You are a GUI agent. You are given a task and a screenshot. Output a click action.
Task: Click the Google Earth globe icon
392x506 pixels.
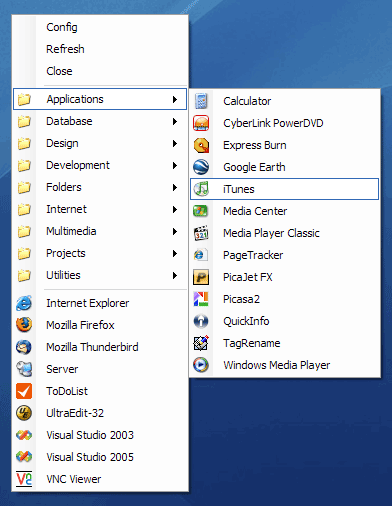point(201,167)
